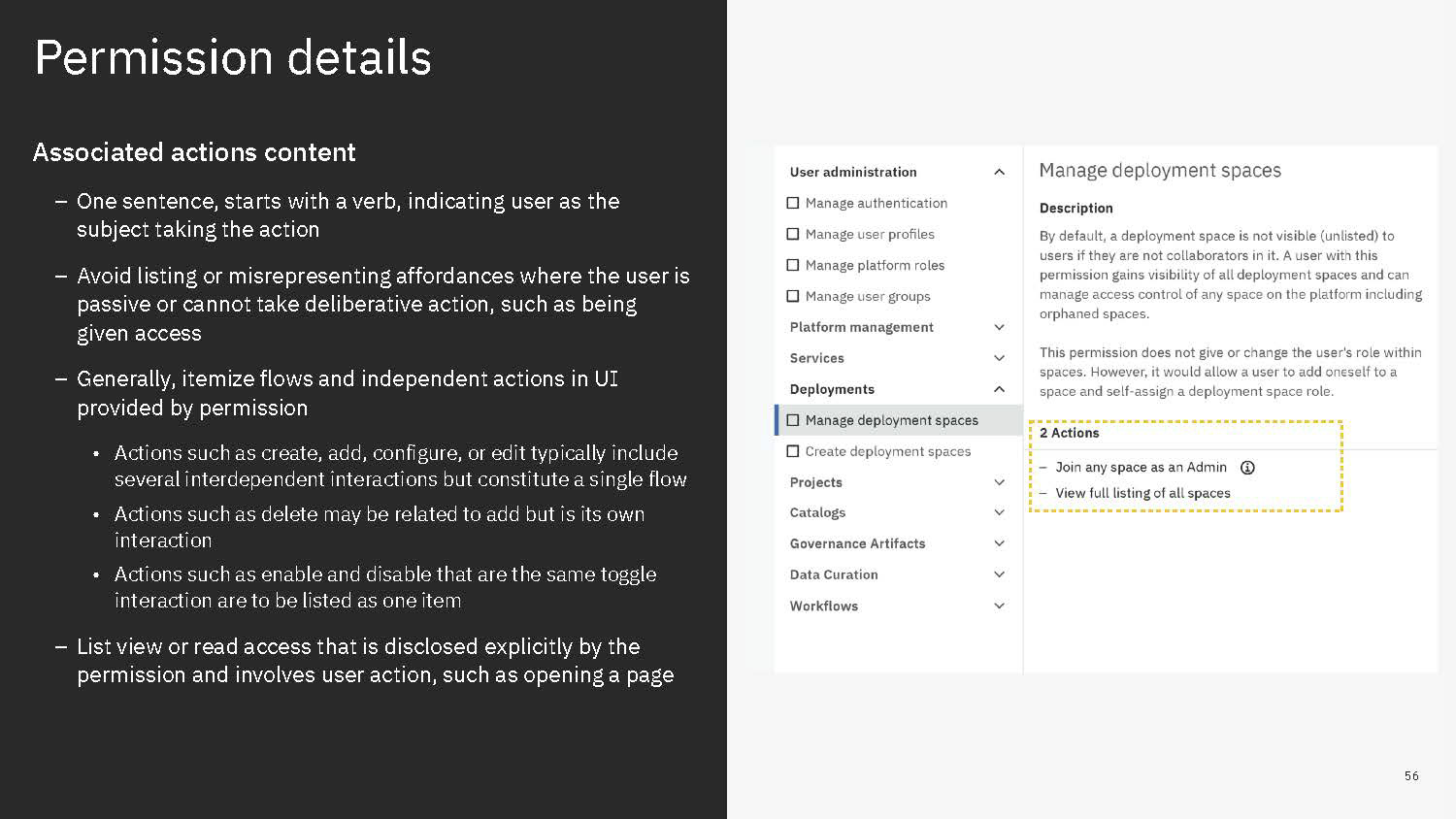Expand the Catalogs section chevron

coord(999,512)
